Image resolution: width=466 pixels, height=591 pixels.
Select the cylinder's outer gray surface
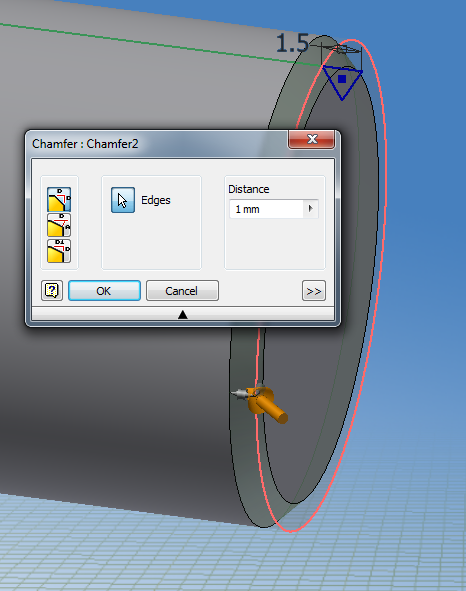coord(113,396)
